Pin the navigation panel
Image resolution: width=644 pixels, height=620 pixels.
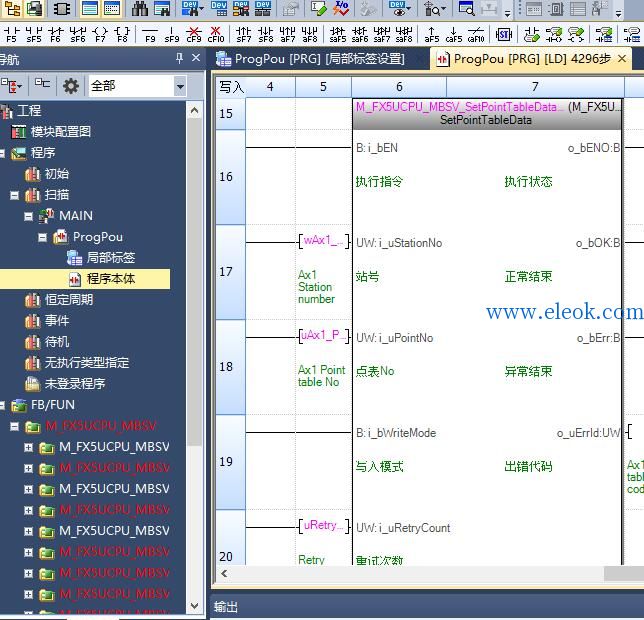179,58
